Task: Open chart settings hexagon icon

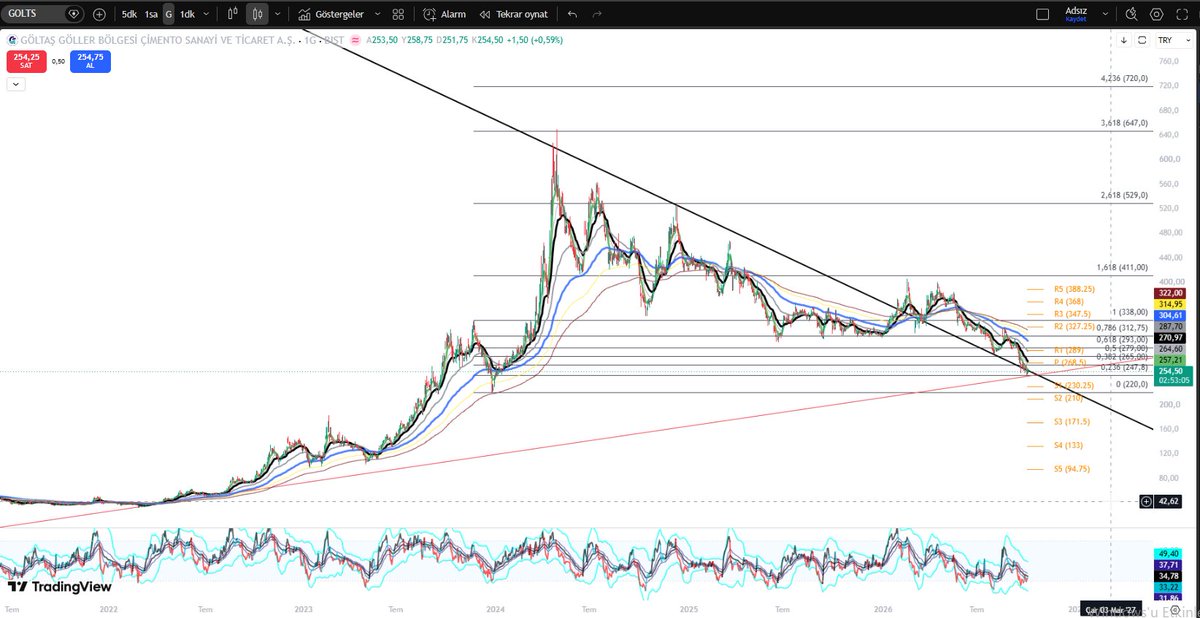Action: point(1154,14)
